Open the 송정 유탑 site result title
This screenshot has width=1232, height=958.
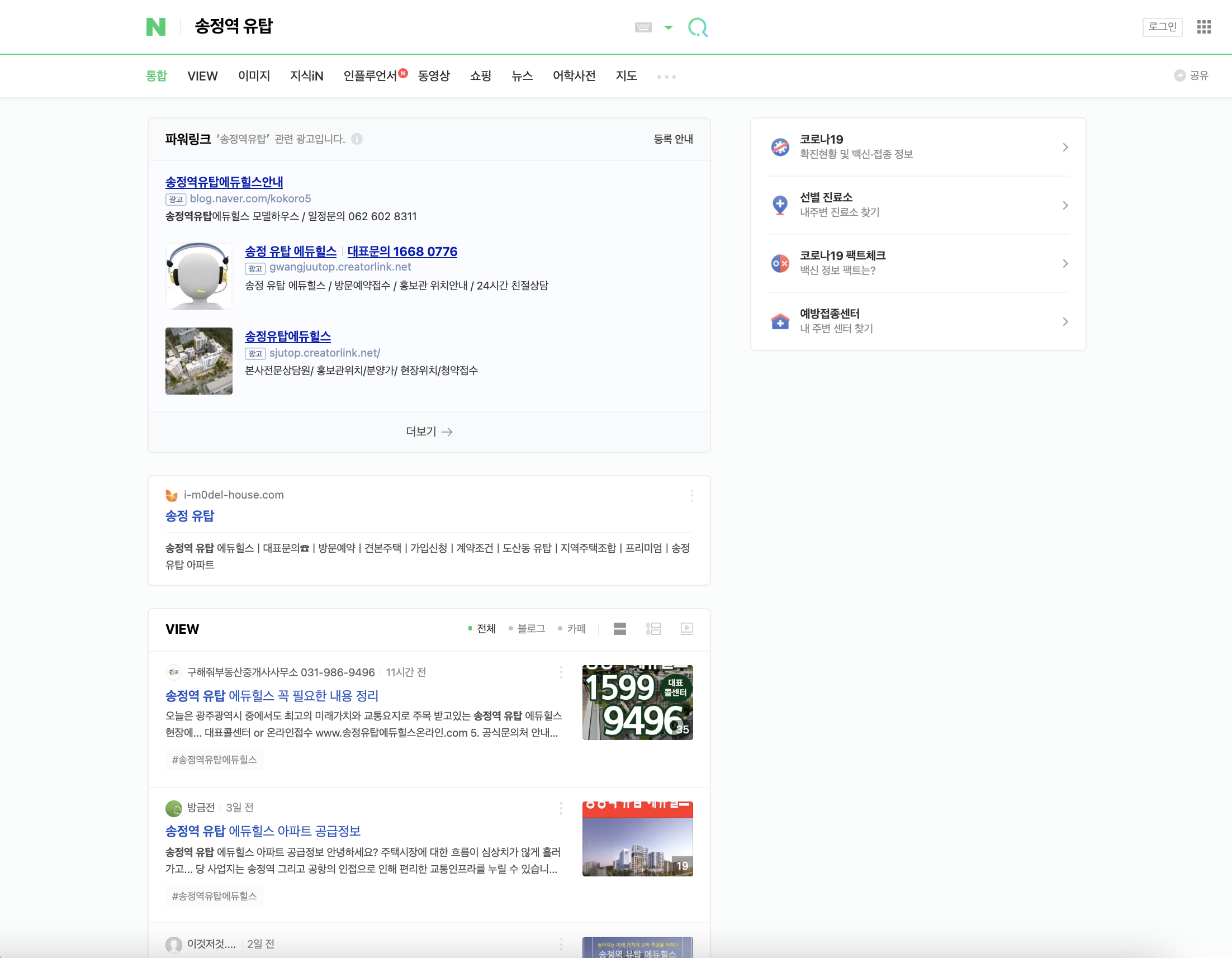click(x=189, y=515)
